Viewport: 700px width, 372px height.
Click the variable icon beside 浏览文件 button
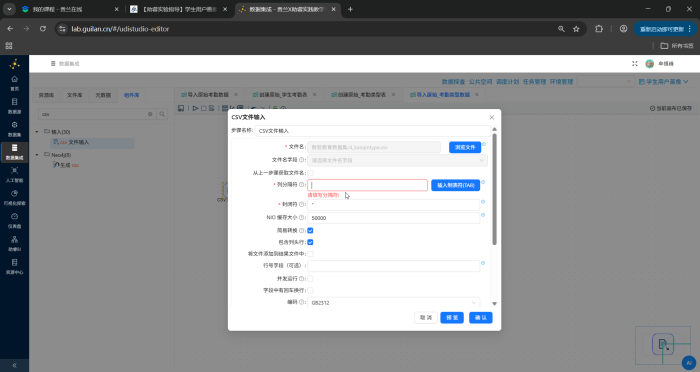pyautogui.click(x=484, y=144)
